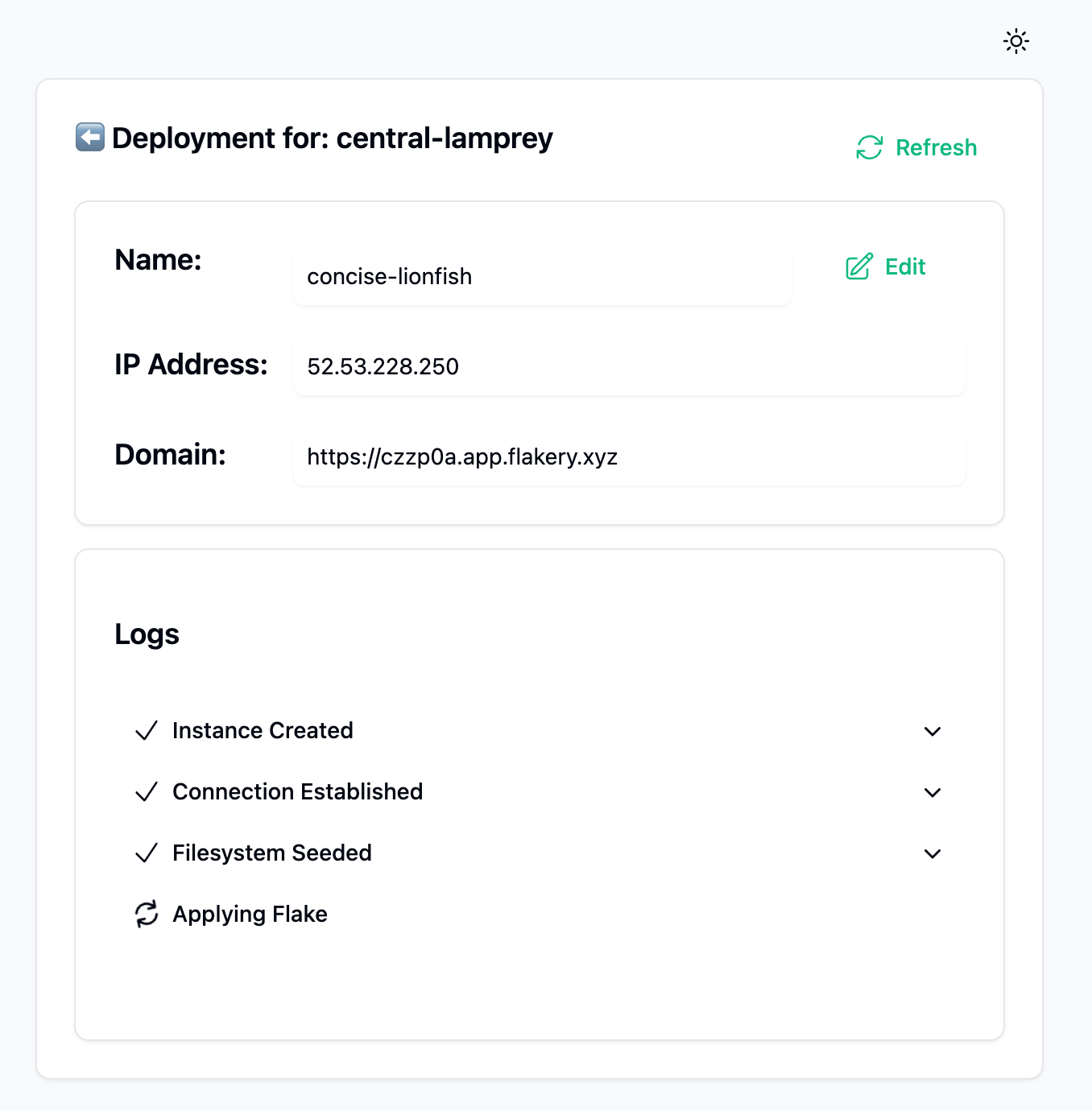The width and height of the screenshot is (1092, 1111).
Task: Click the Domain field with flakery.xyz URL
Action: [628, 456]
